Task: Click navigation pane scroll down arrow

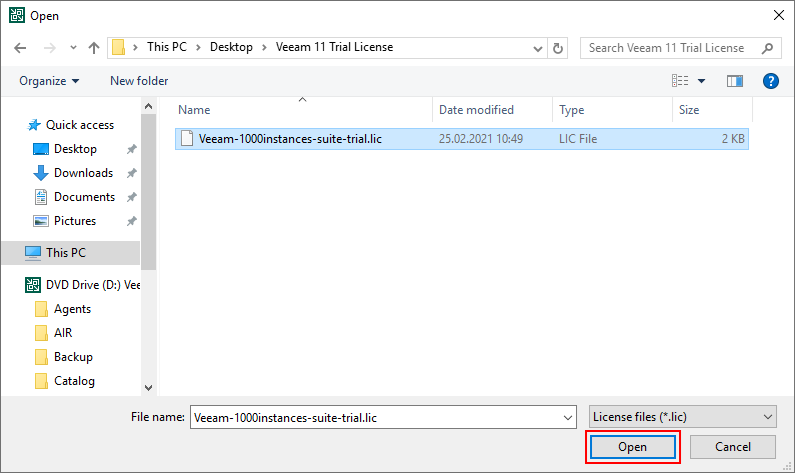Action: click(149, 388)
